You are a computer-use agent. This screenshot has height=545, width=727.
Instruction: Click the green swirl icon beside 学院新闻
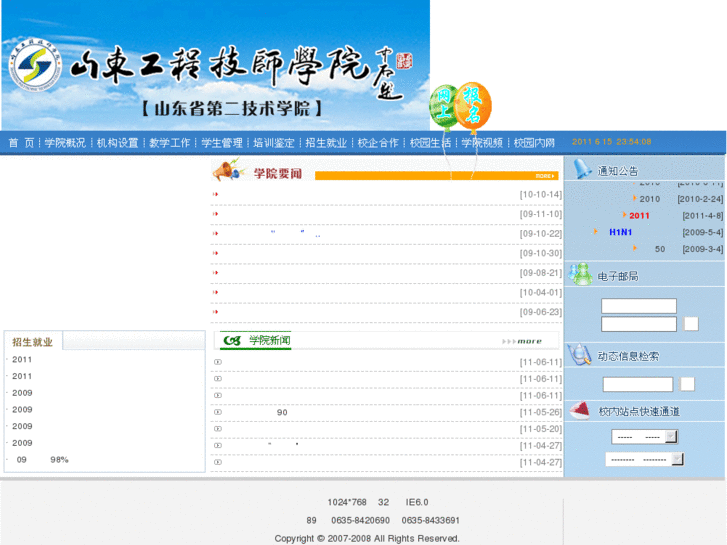(x=232, y=341)
